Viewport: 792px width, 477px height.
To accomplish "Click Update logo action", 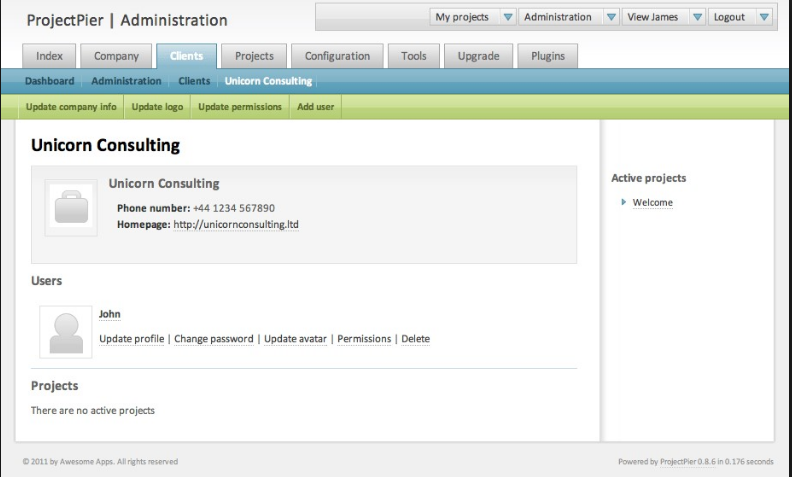I will point(158,107).
